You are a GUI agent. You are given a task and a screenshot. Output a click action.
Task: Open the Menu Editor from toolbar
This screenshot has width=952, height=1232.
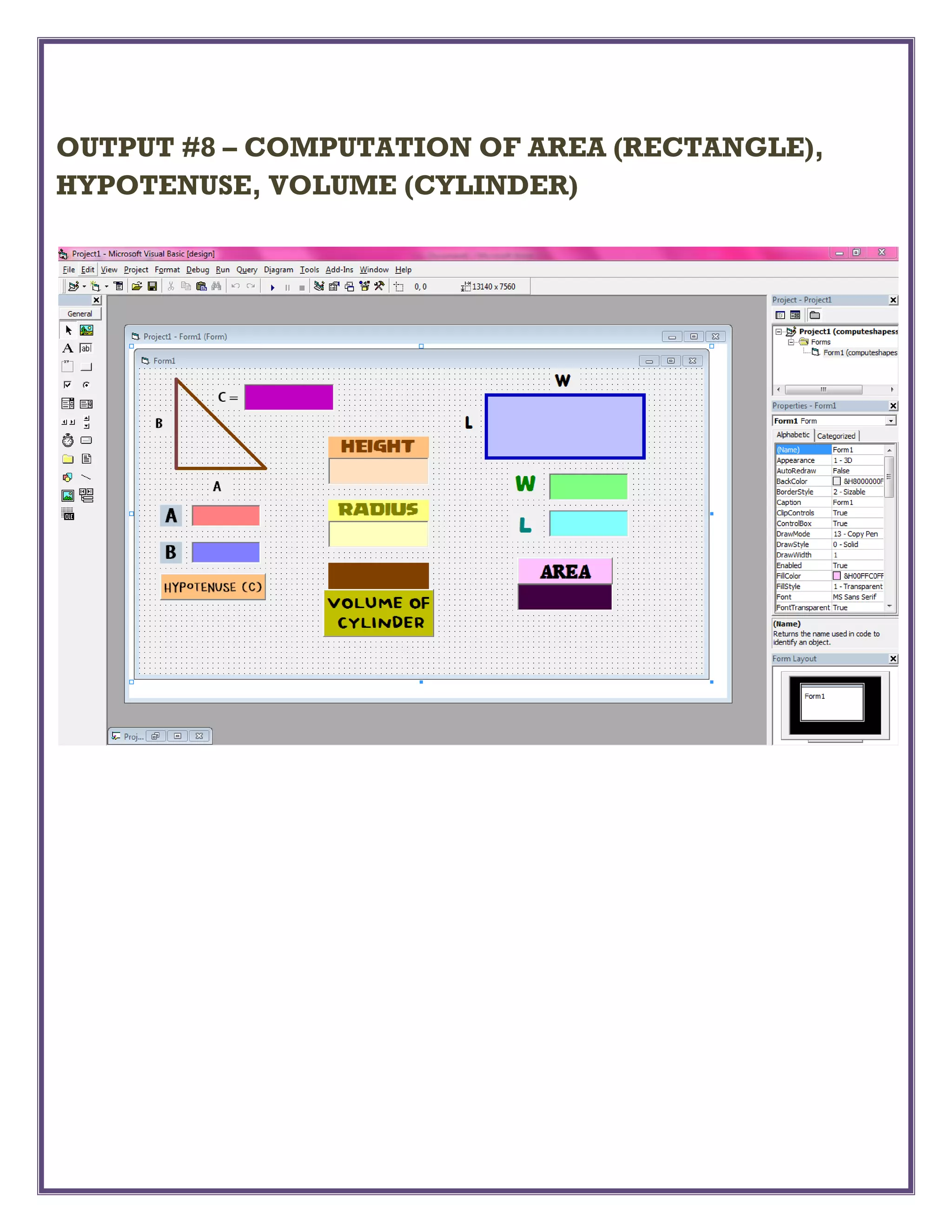[x=119, y=286]
